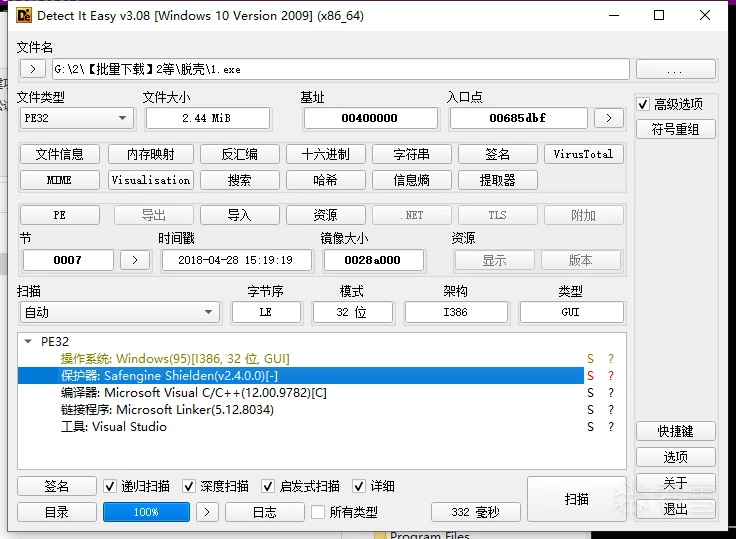Click the arrow button next to 100% progress

(207, 512)
